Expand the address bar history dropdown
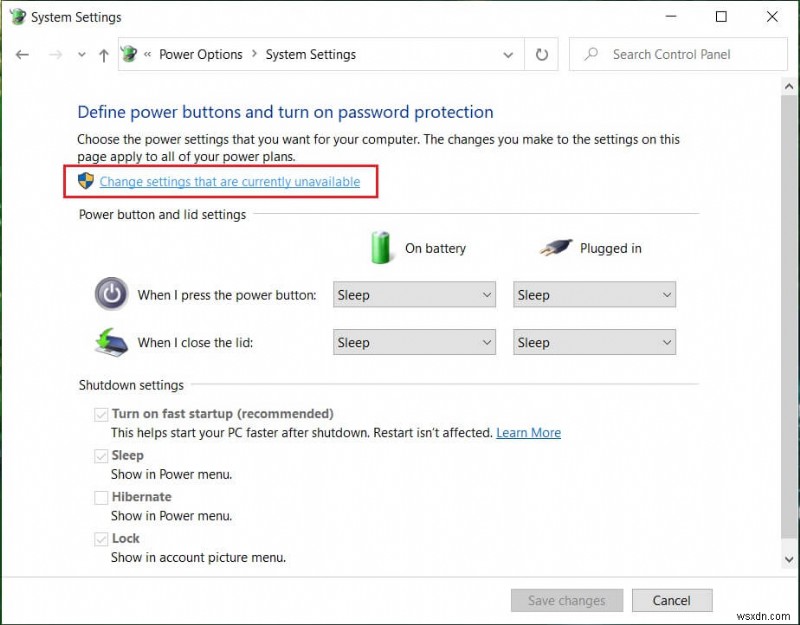The image size is (800, 625). pyautogui.click(x=508, y=54)
